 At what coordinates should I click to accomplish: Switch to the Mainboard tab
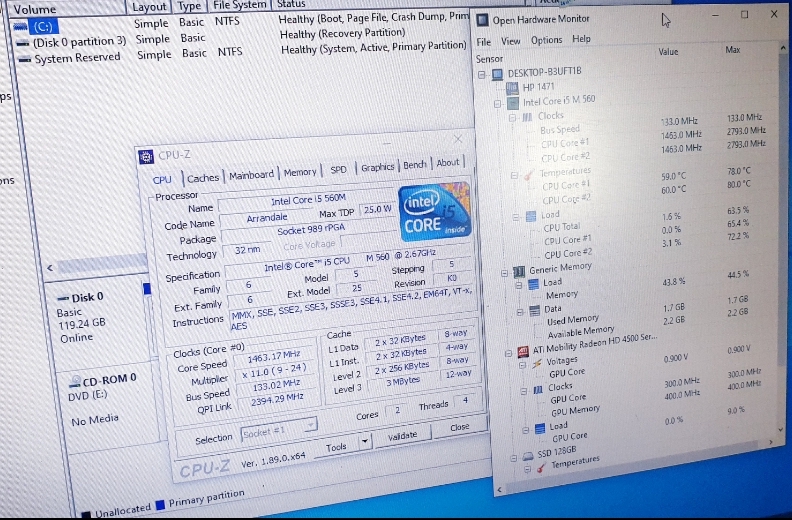[251, 175]
